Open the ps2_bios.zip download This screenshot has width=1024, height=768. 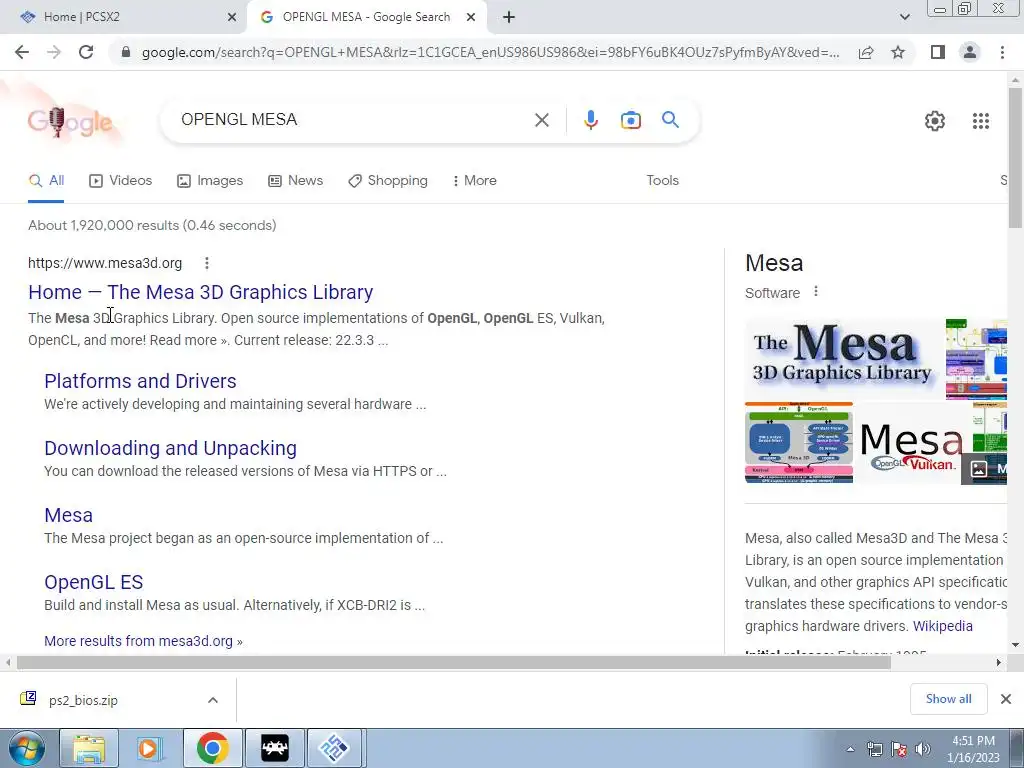coord(83,701)
